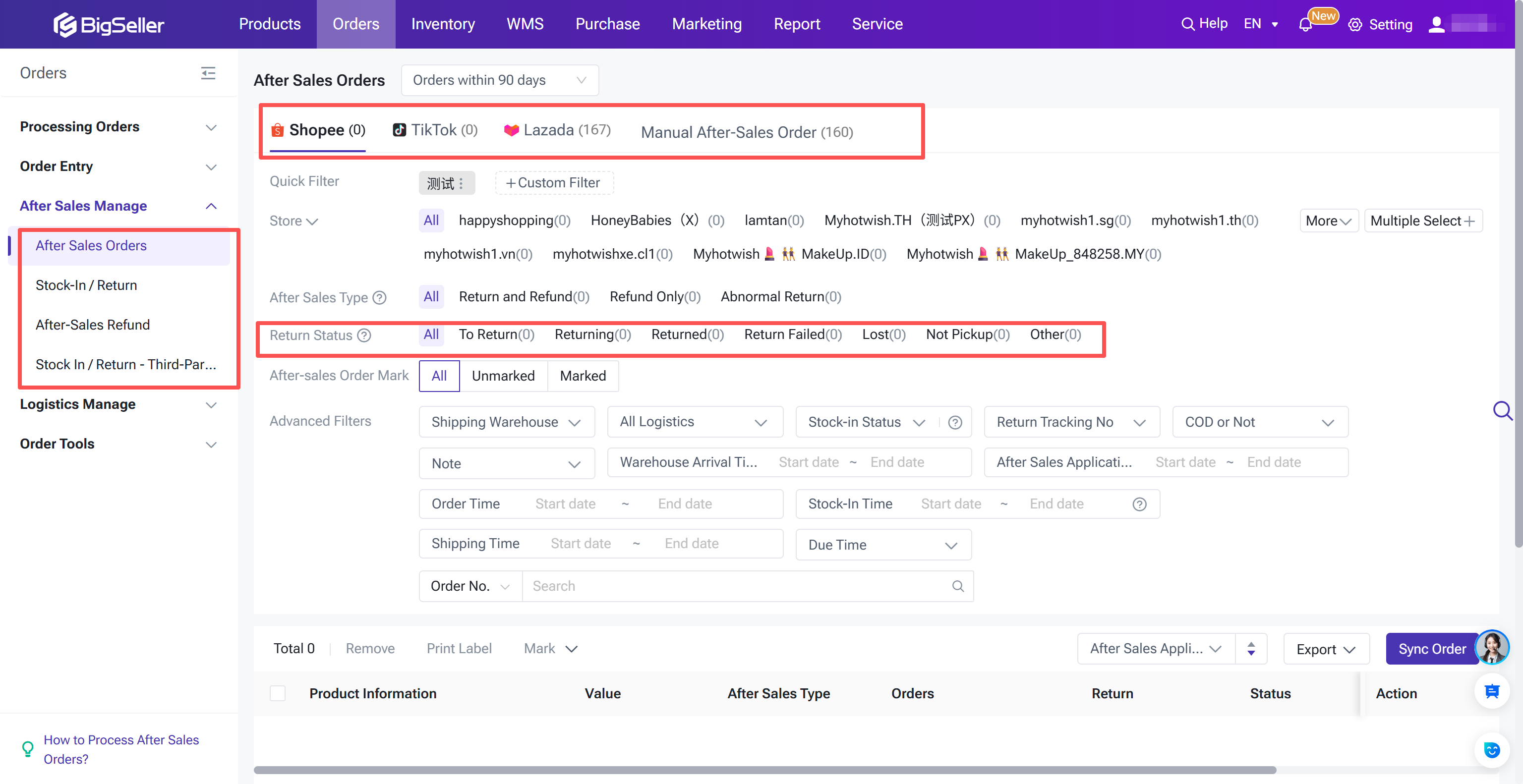Click the sort arrows next to After Sales Application
The height and width of the screenshot is (784, 1523).
tap(1252, 648)
